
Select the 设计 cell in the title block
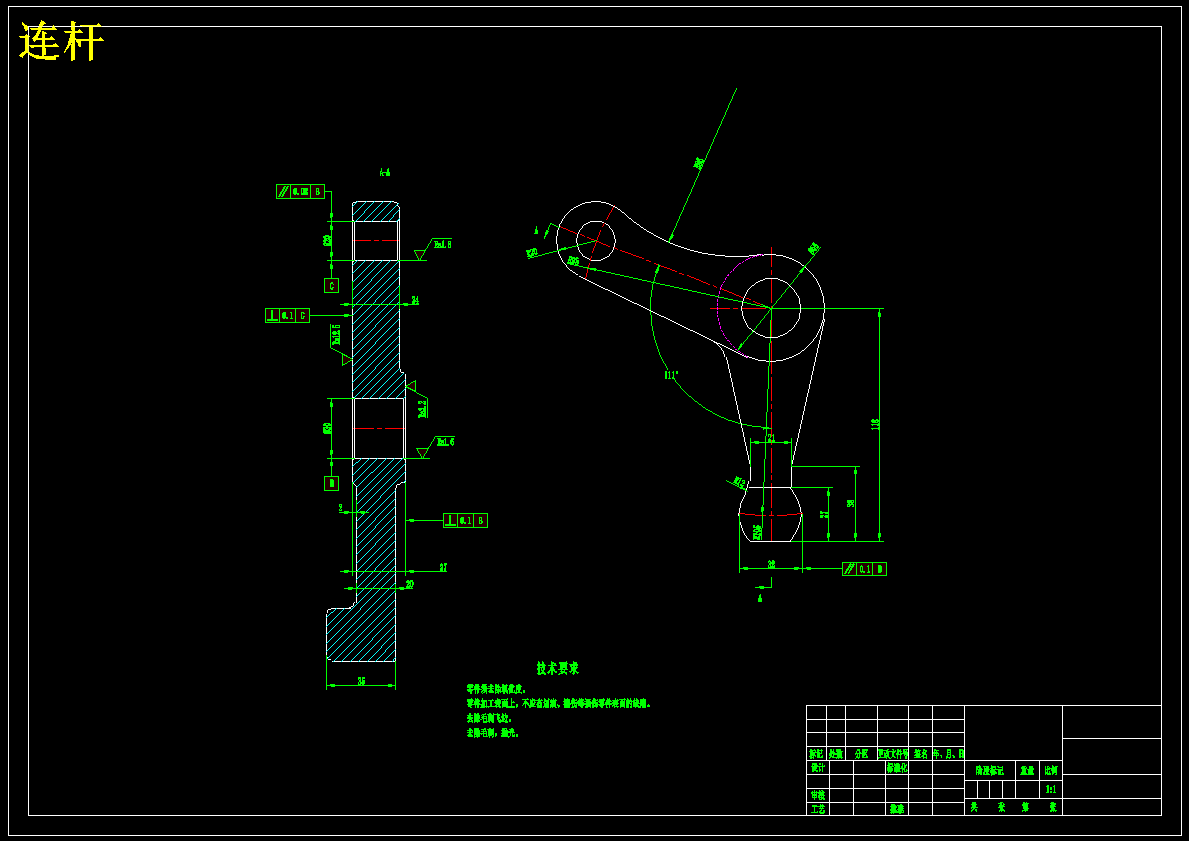coord(817,767)
